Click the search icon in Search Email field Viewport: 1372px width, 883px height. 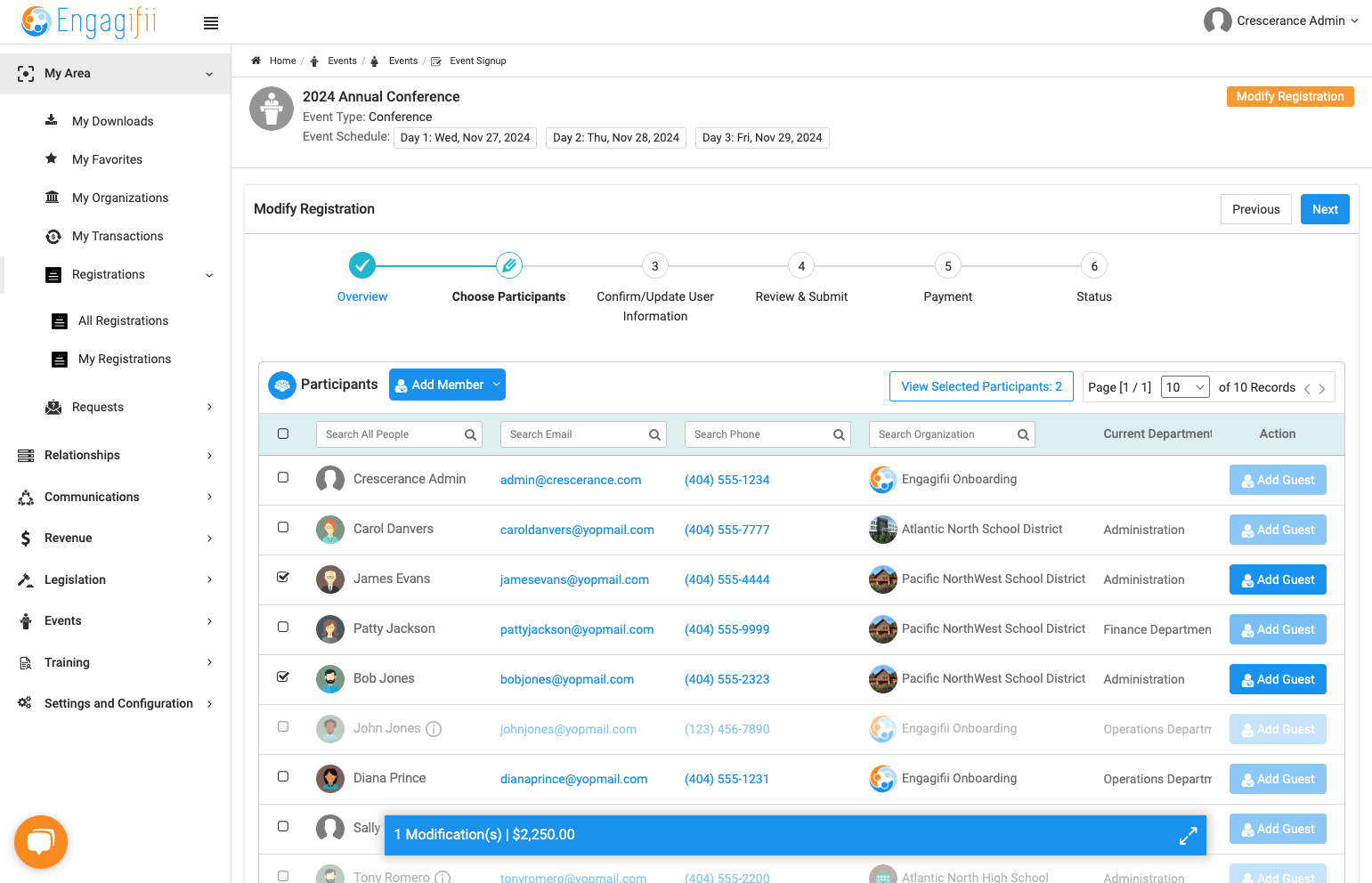tap(654, 434)
